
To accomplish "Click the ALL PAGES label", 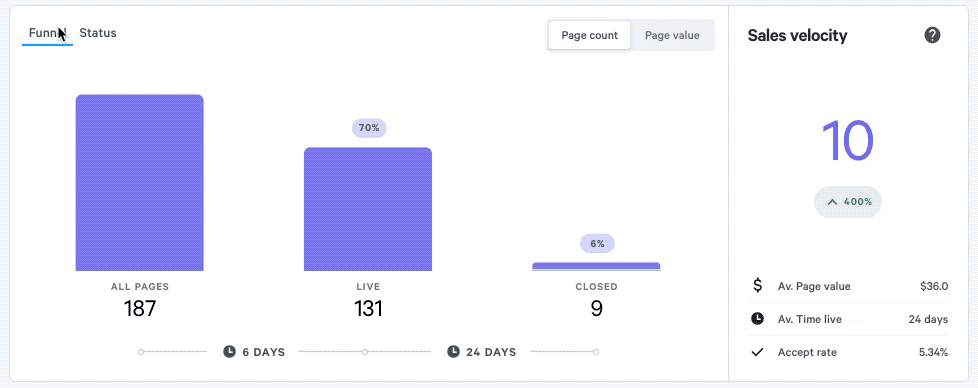I will point(140,287).
